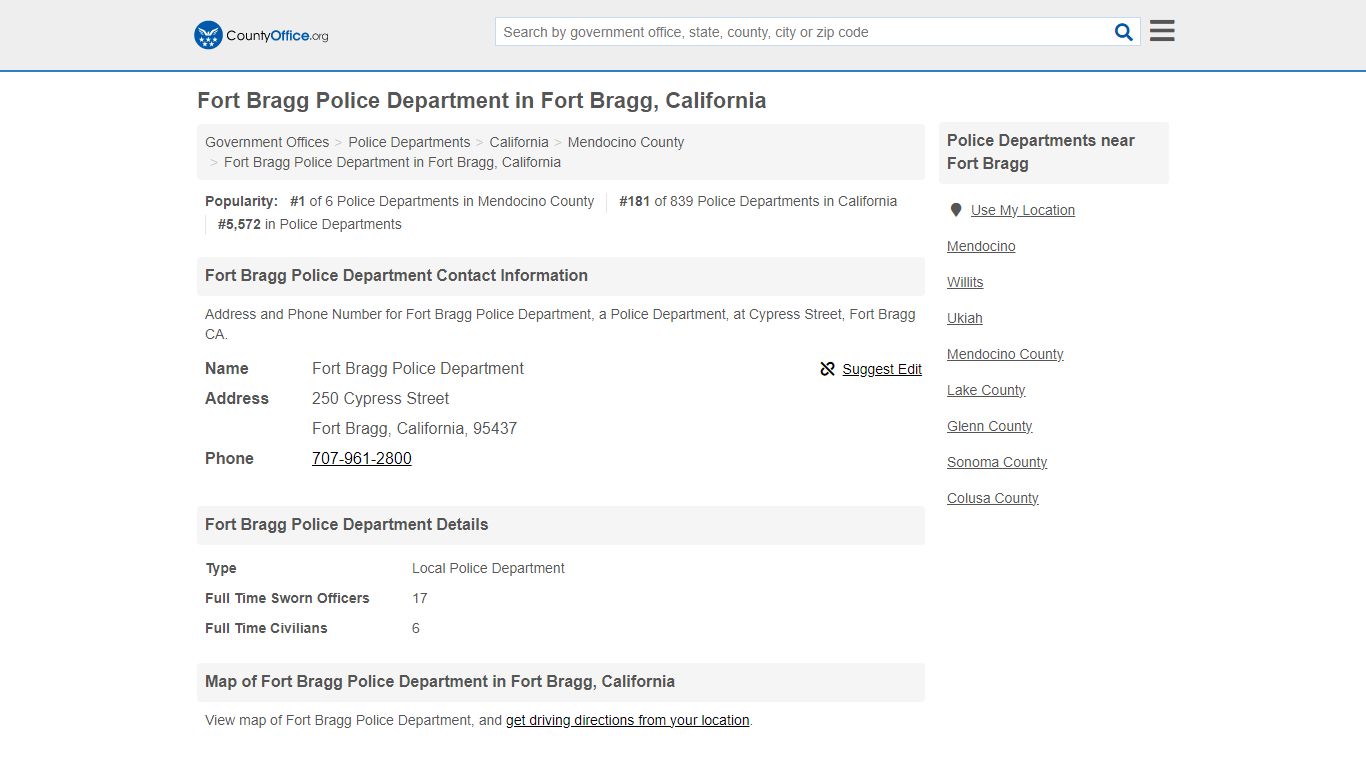
Task: Select the address text 250 Cypress Street
Action: 381,398
